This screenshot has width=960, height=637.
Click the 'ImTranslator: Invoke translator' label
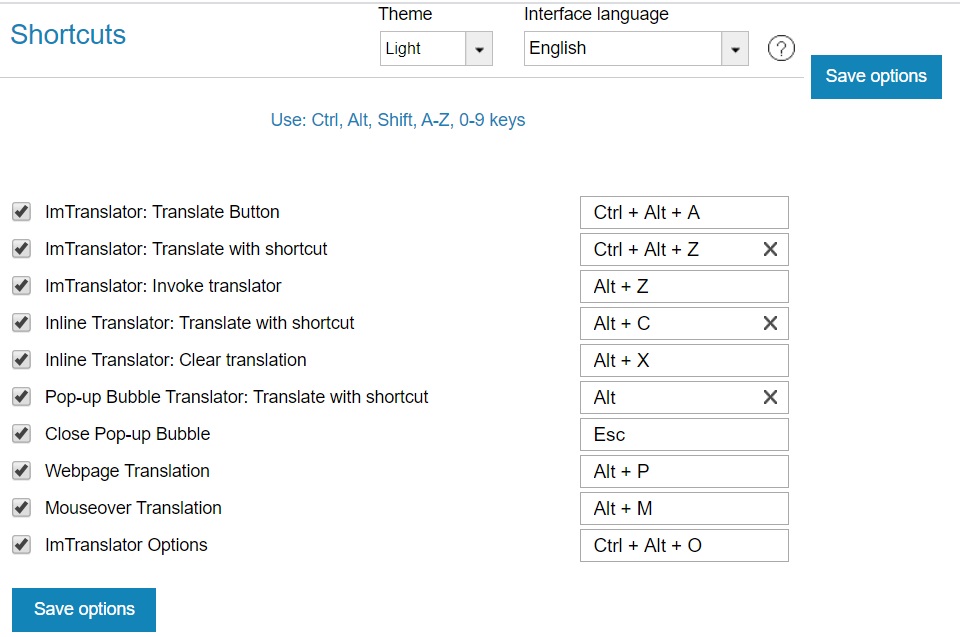(x=163, y=286)
